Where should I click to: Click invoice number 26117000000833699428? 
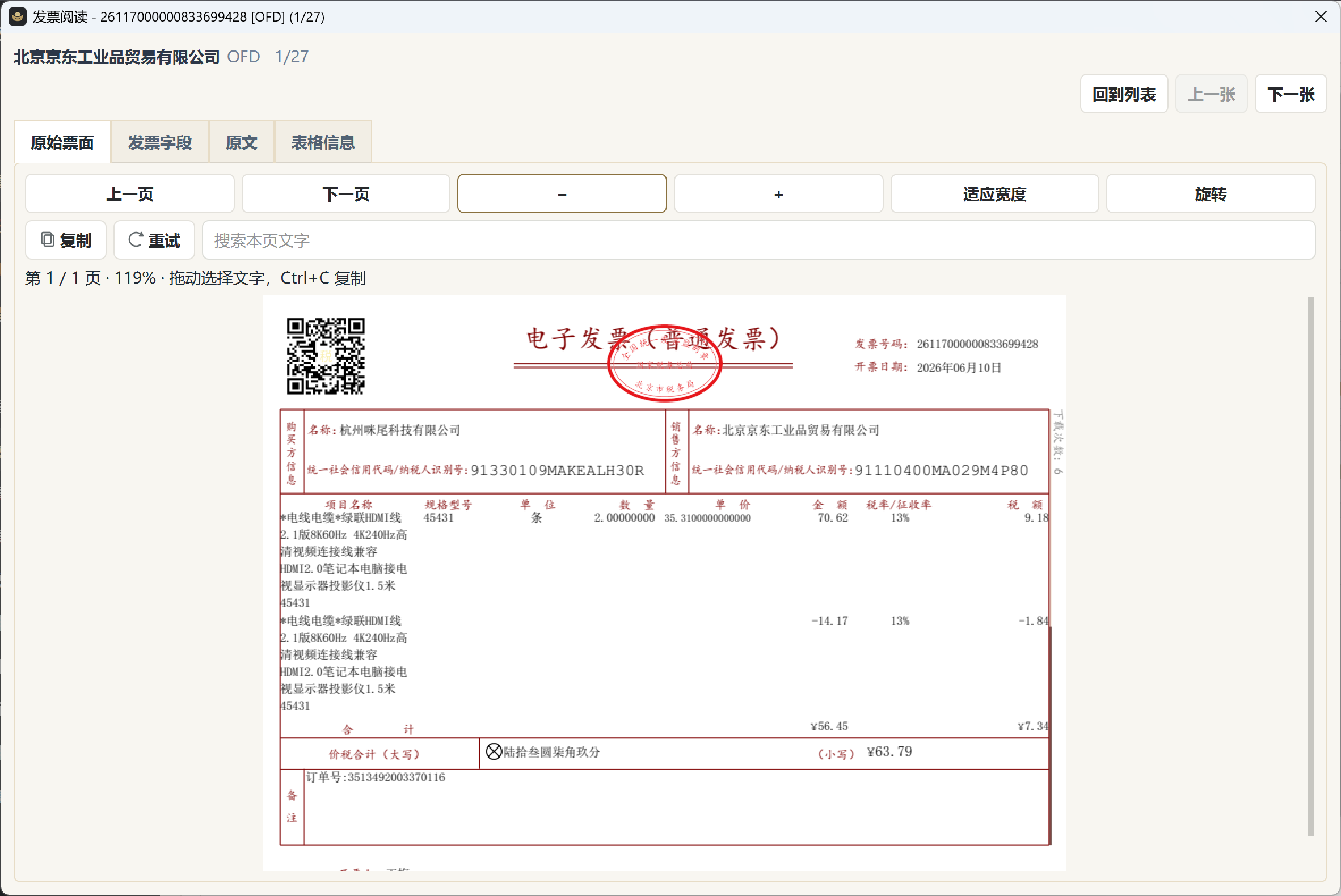(x=977, y=344)
